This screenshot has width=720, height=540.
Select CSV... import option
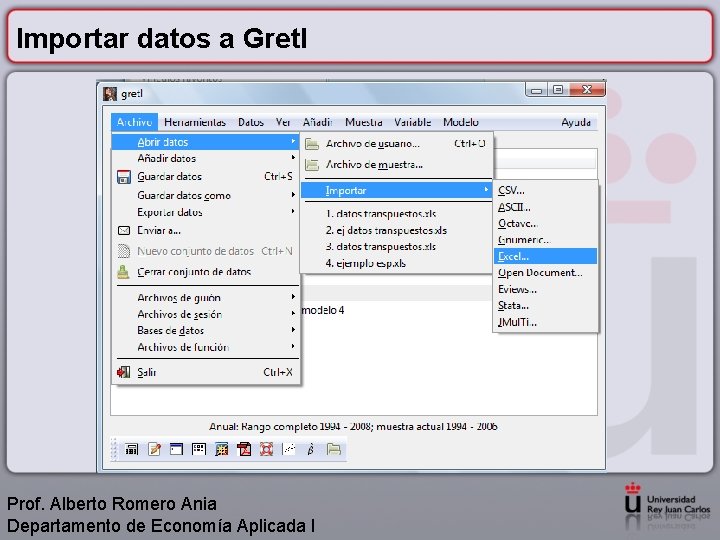coord(546,190)
